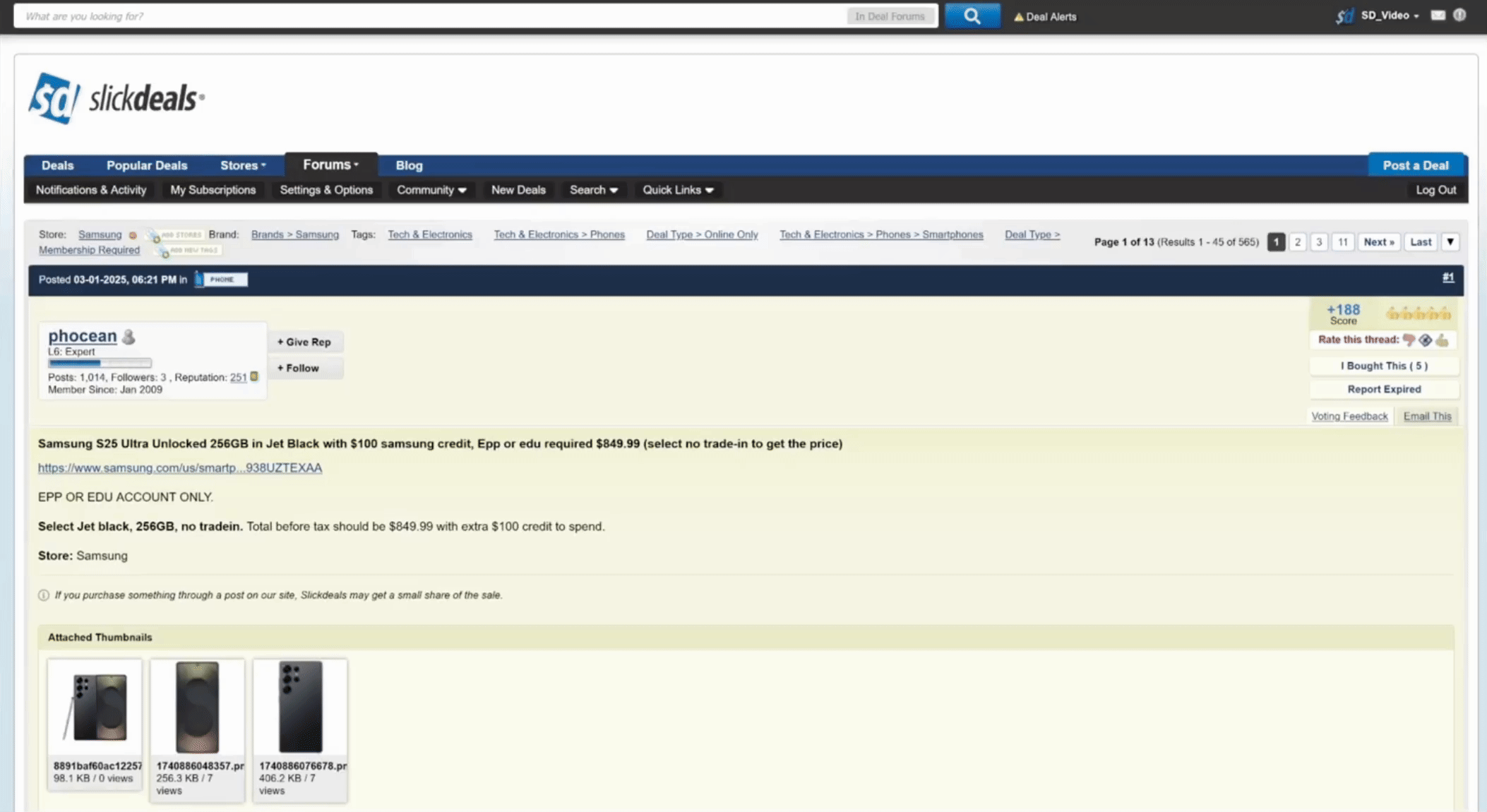Screen dimensions: 1487x812
Task: Click the search input field
Action: point(432,16)
